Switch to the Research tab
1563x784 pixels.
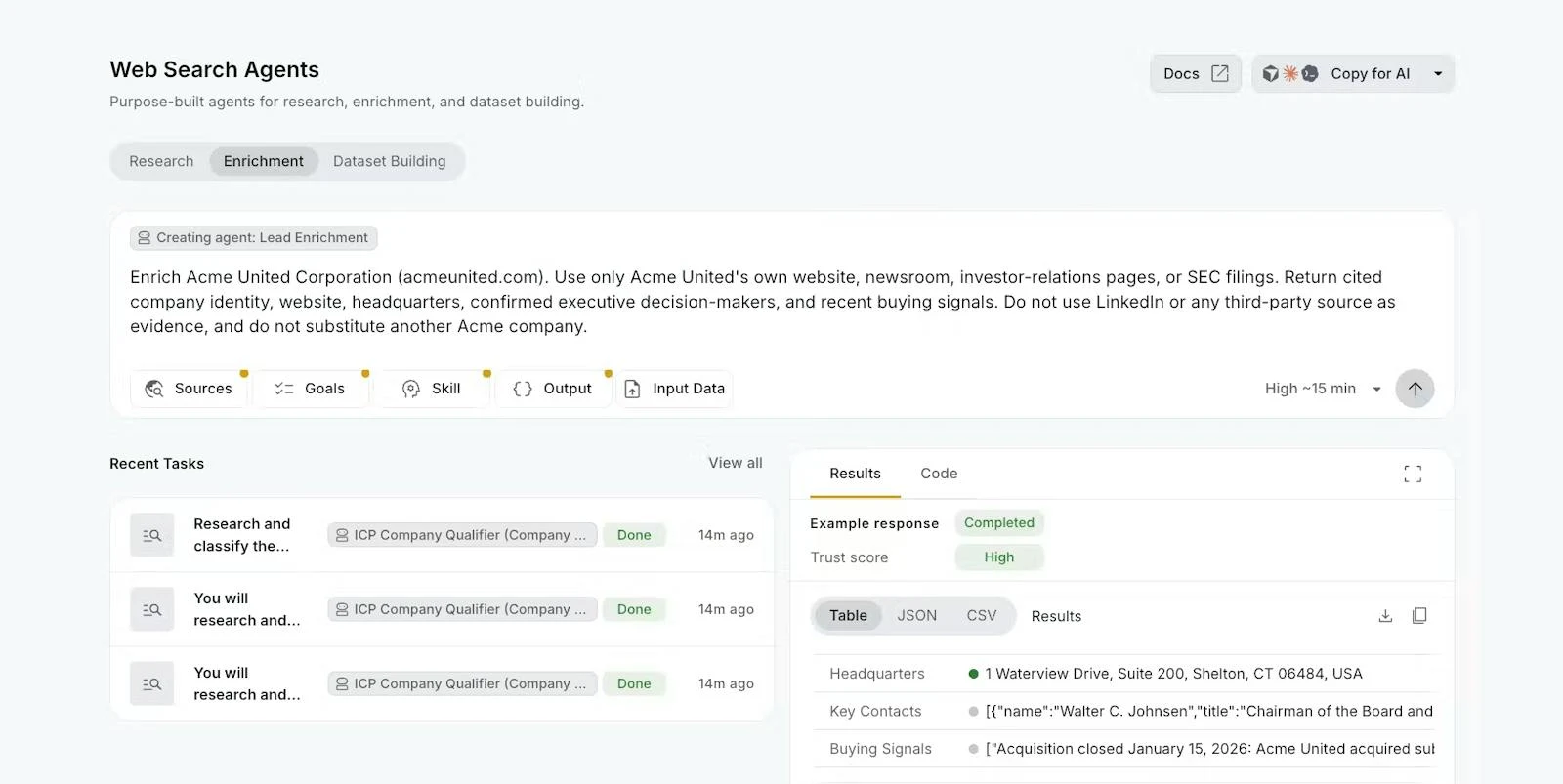tap(161, 161)
